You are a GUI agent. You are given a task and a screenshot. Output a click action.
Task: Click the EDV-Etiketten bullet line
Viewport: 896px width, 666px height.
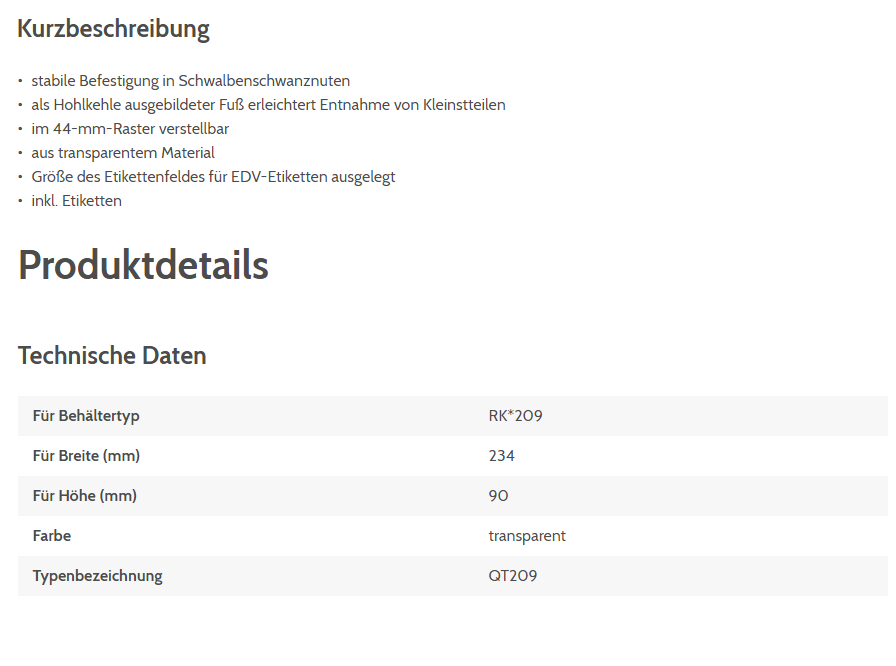point(213,177)
